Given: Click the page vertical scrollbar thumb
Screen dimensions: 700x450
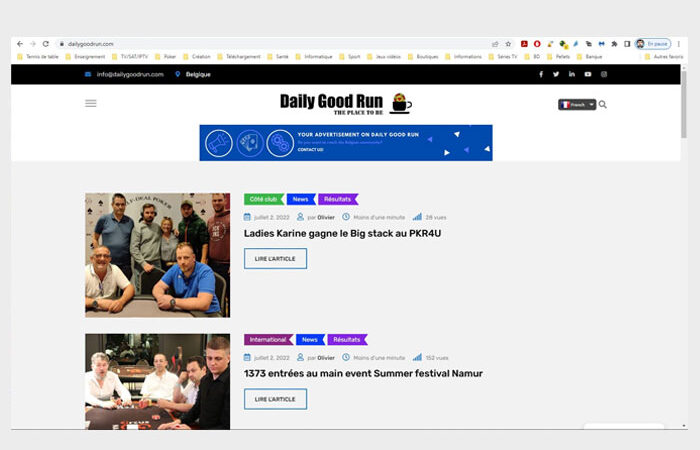Looking at the screenshot, I should pyautogui.click(x=684, y=104).
